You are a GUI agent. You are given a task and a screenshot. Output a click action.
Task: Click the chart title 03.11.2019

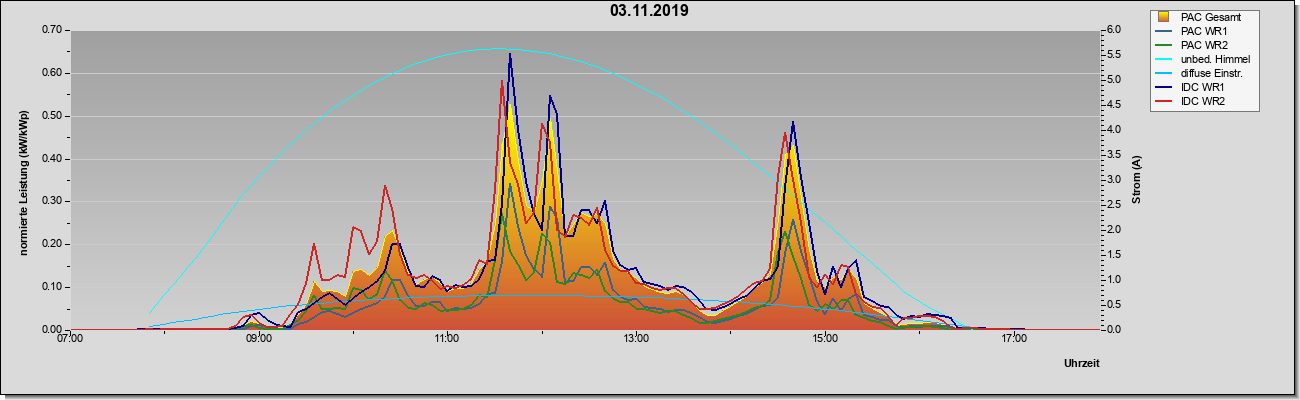coord(649,11)
